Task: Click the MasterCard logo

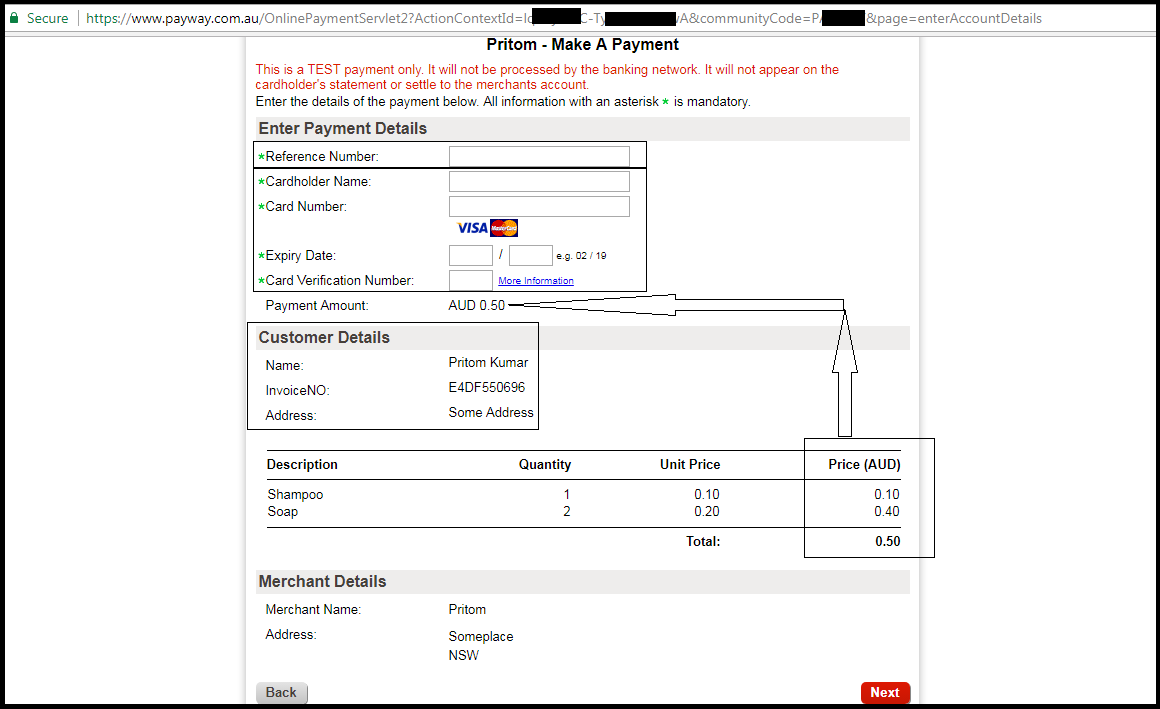Action: (503, 228)
